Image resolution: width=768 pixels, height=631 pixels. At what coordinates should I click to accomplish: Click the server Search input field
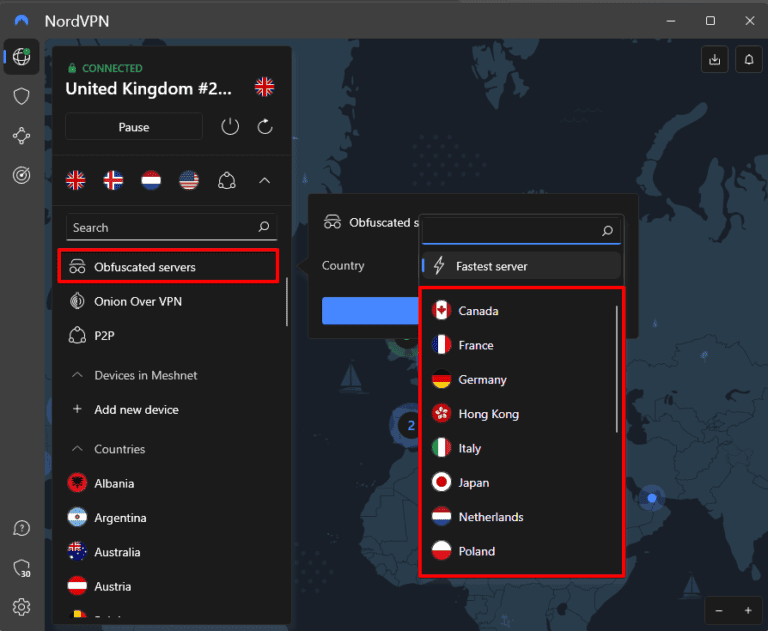tap(160, 228)
